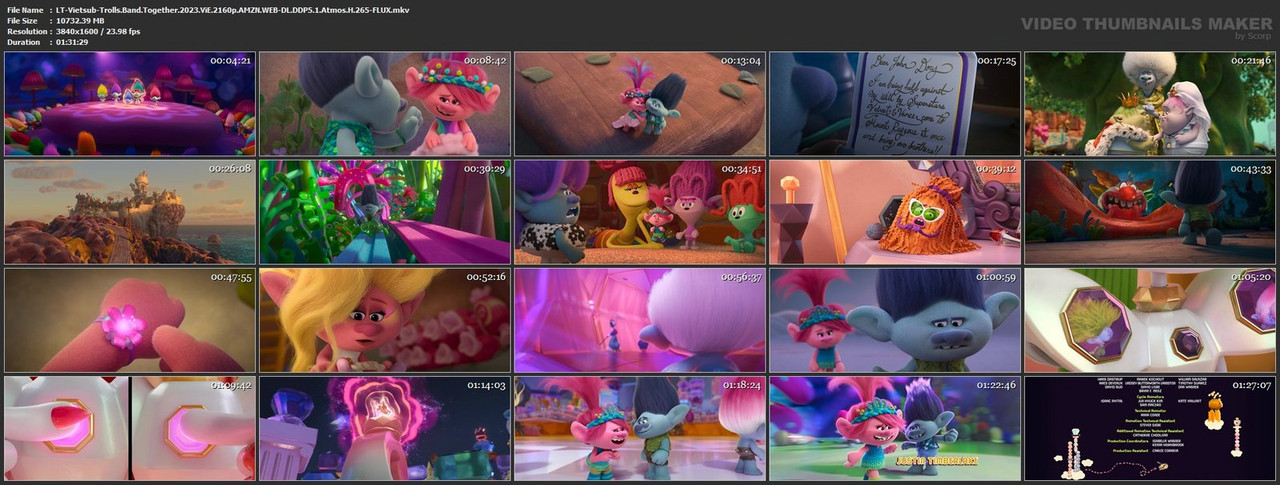1280x485 pixels.
Task: Select the thumbnail at 00:08:42
Action: tap(385, 104)
